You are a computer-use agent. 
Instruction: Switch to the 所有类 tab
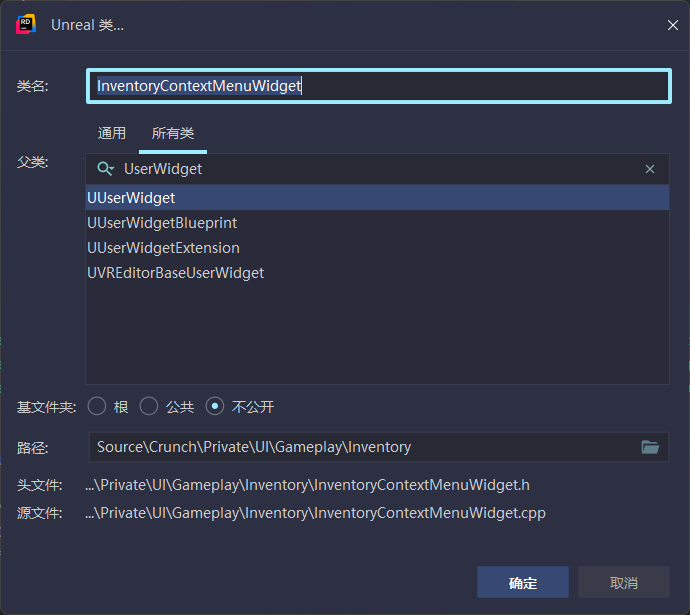[173, 133]
